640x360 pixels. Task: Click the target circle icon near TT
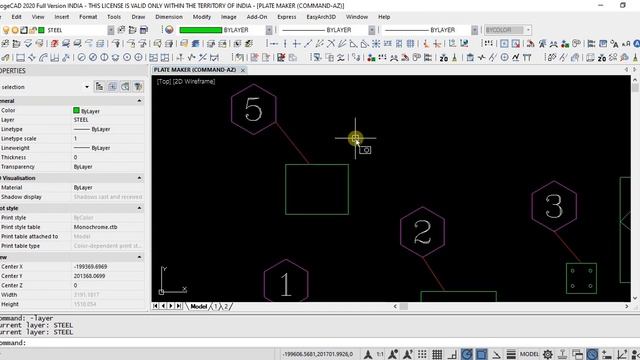pyautogui.click(x=504, y=58)
